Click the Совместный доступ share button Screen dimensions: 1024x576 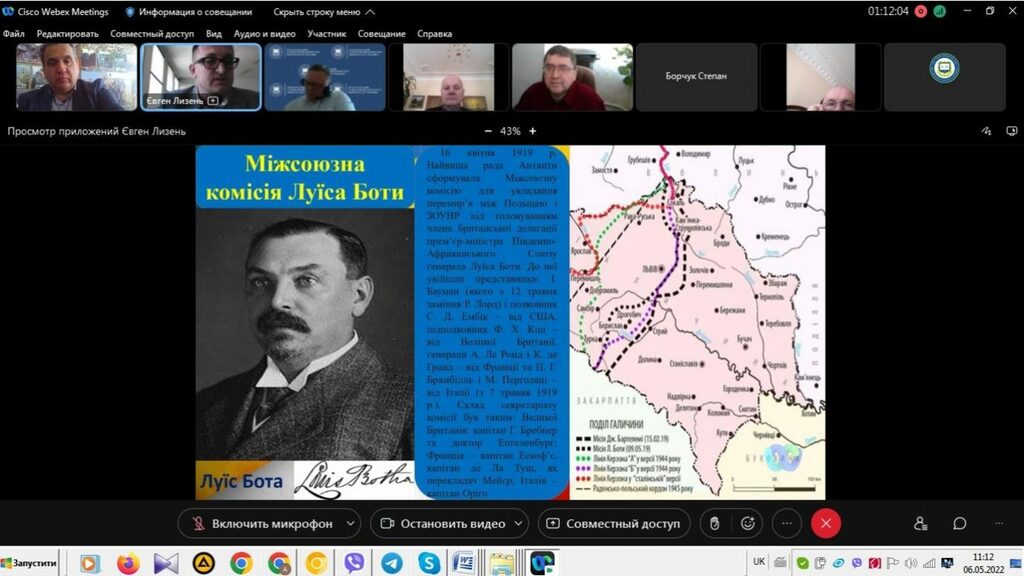click(x=613, y=523)
